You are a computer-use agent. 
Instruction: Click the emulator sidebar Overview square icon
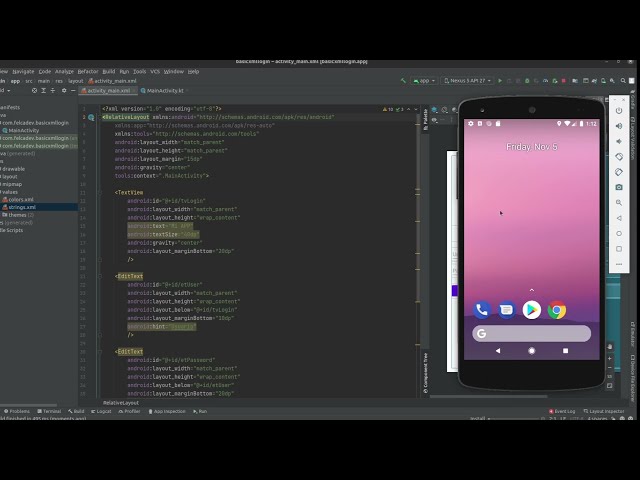[x=619, y=249]
